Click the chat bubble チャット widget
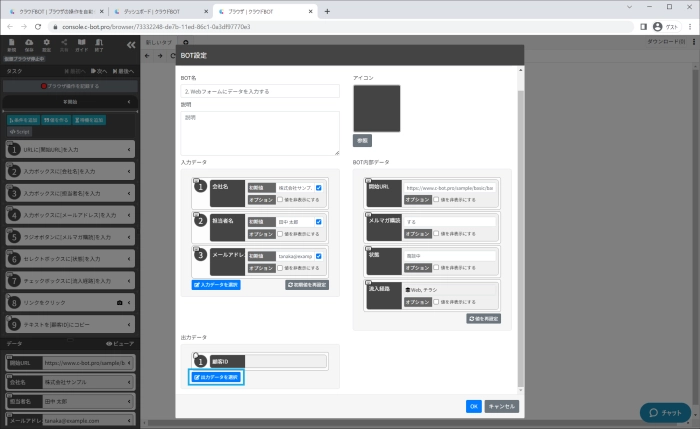Screen dimensions: 700x429 coord(665,412)
